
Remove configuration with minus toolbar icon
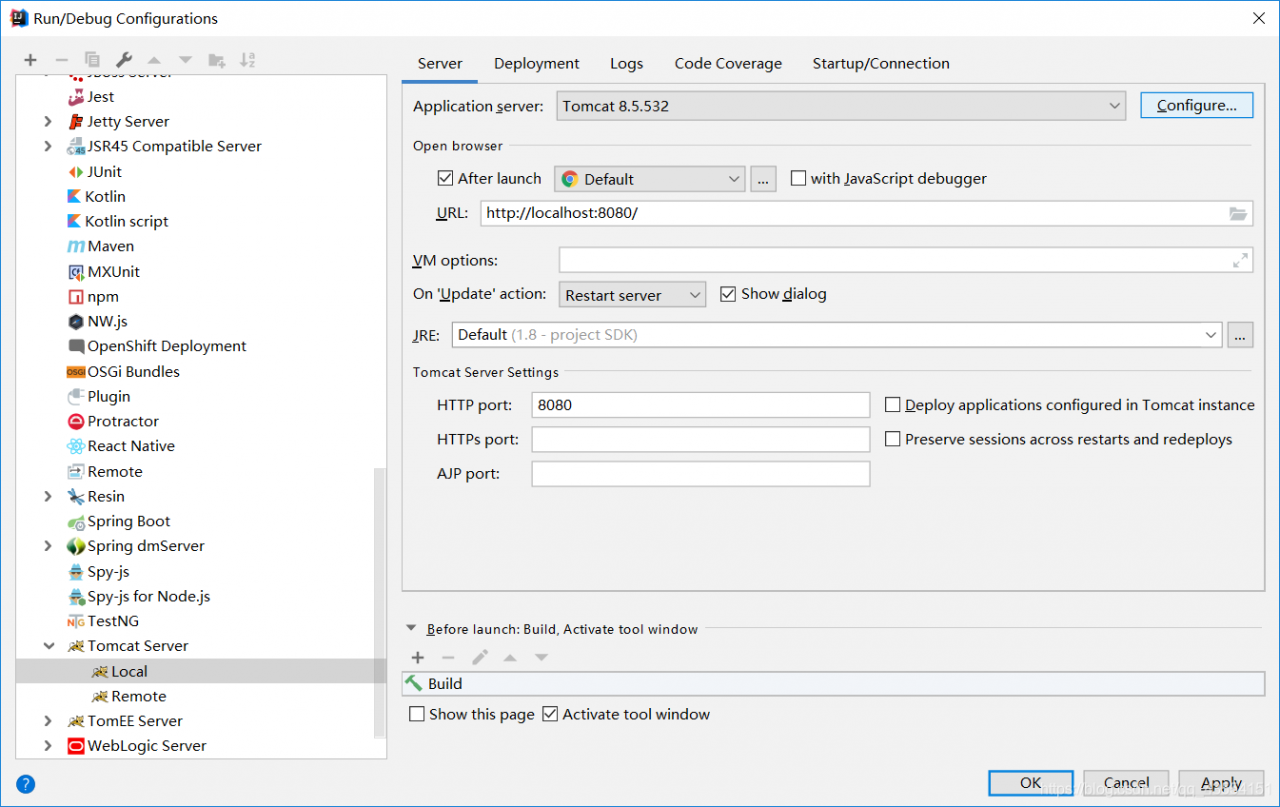pos(61,60)
